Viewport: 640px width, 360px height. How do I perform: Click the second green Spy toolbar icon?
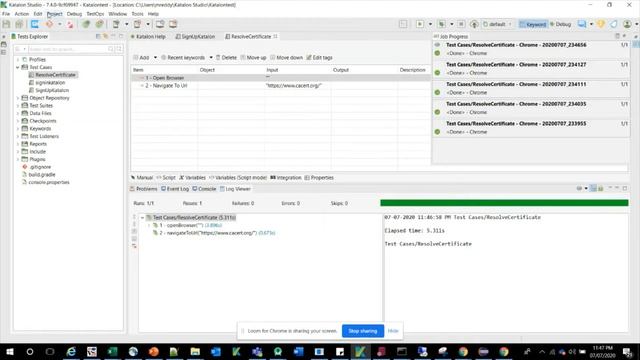tap(99, 24)
